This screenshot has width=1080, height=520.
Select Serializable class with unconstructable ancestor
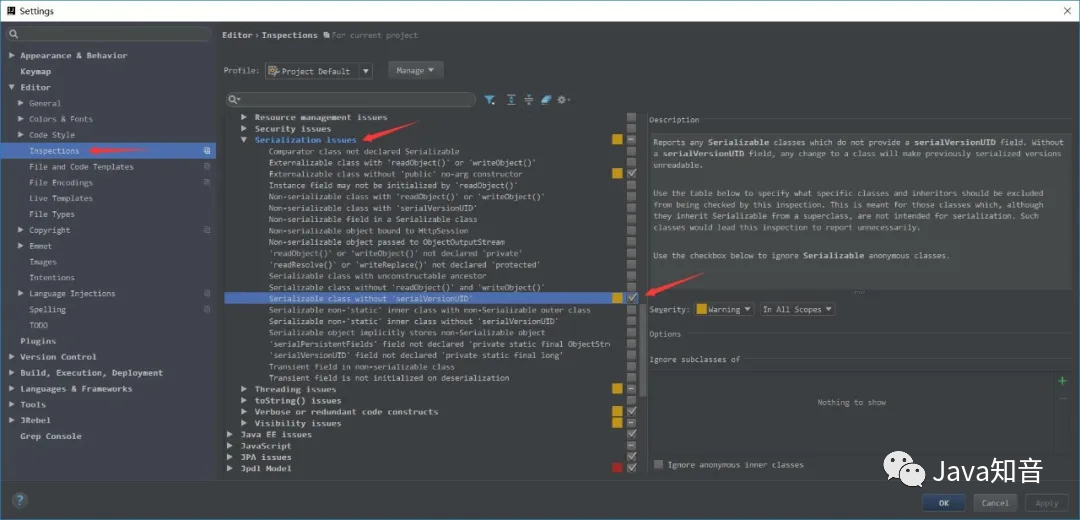point(377,275)
